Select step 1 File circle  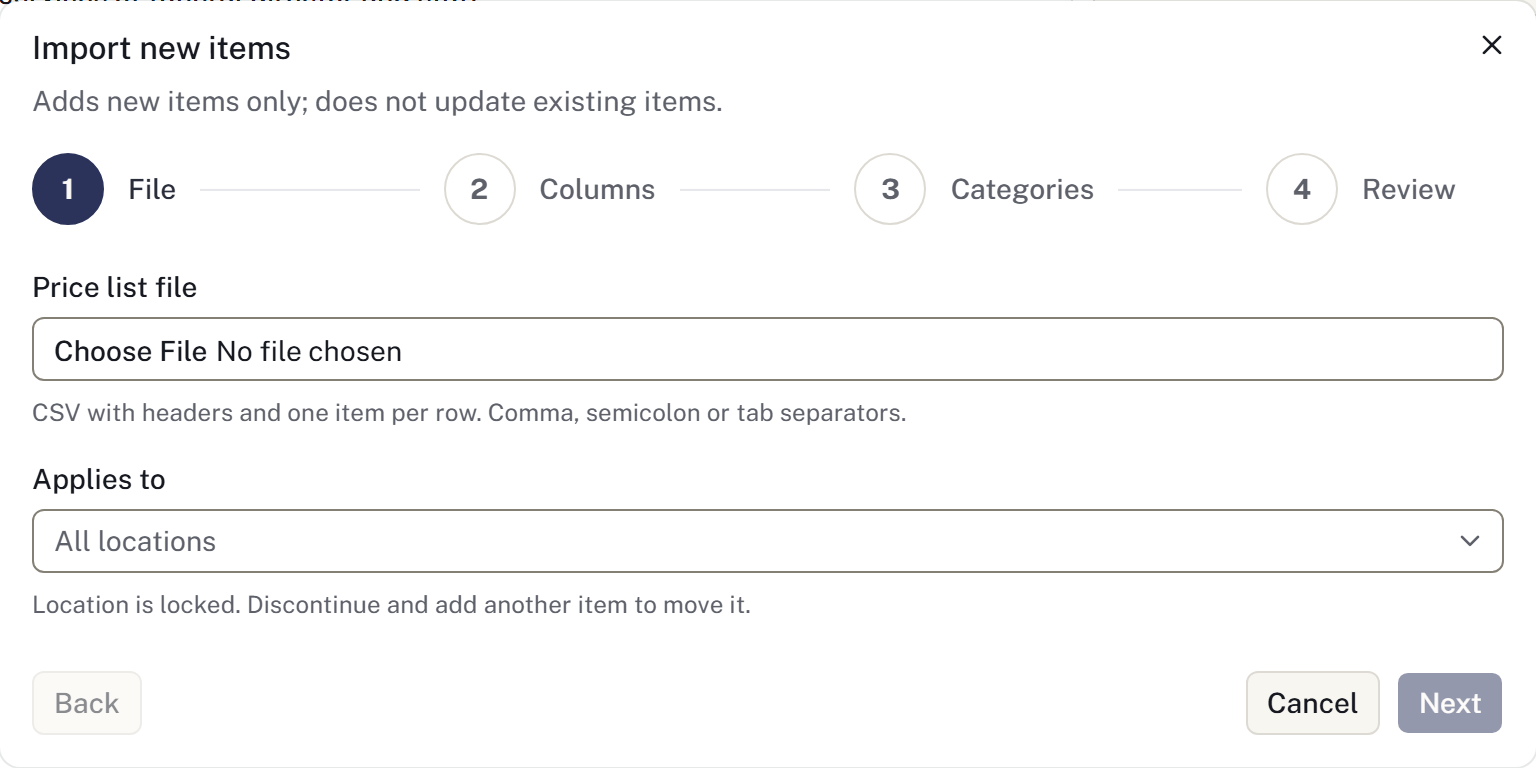point(68,189)
